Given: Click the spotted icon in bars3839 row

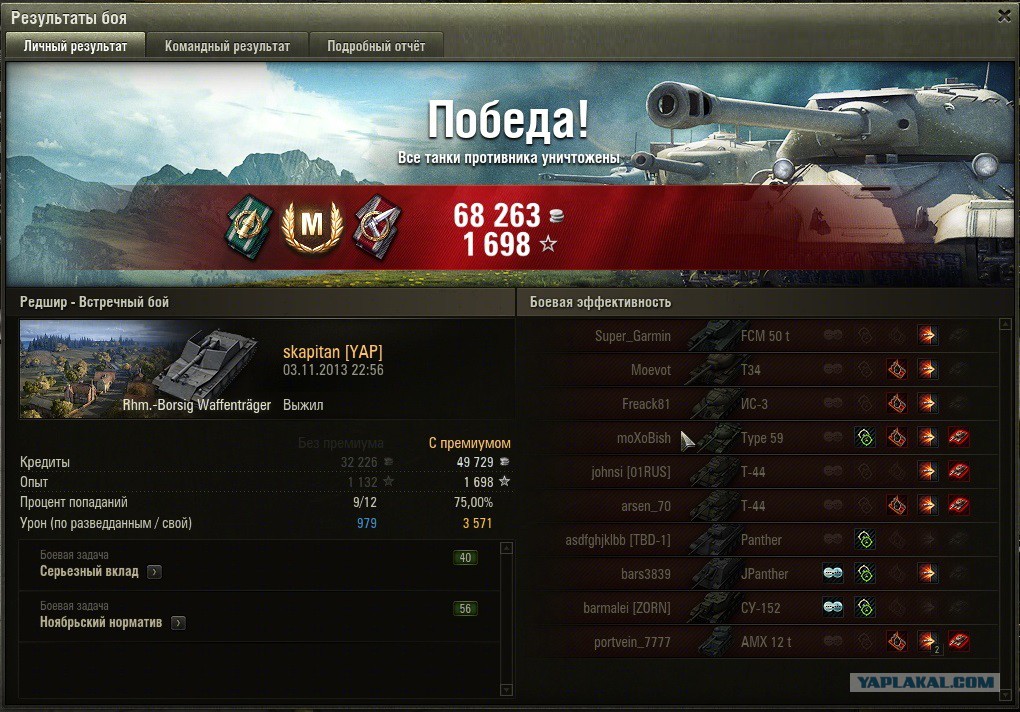Looking at the screenshot, I should click(833, 574).
